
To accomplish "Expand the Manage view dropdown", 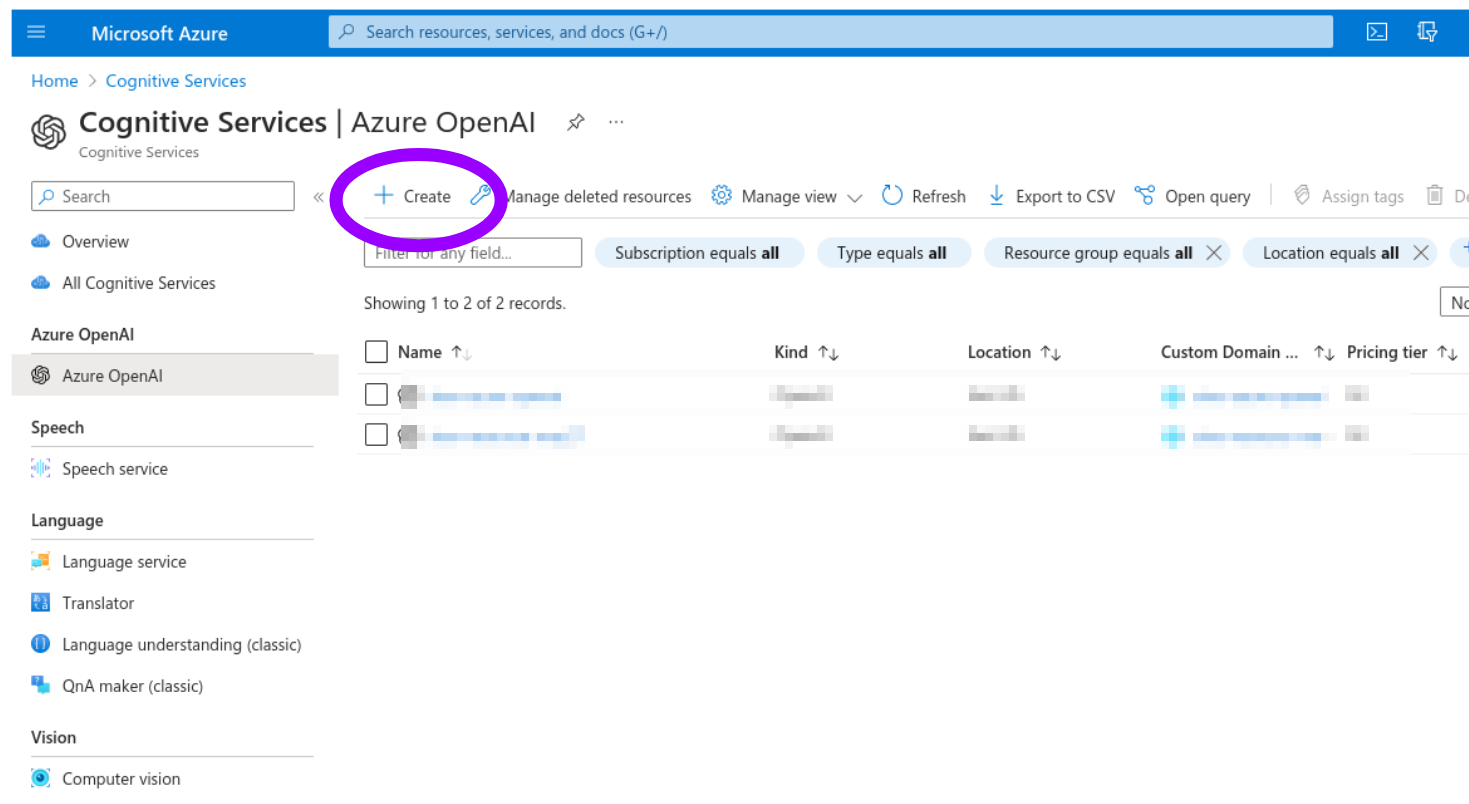I will [x=786, y=196].
